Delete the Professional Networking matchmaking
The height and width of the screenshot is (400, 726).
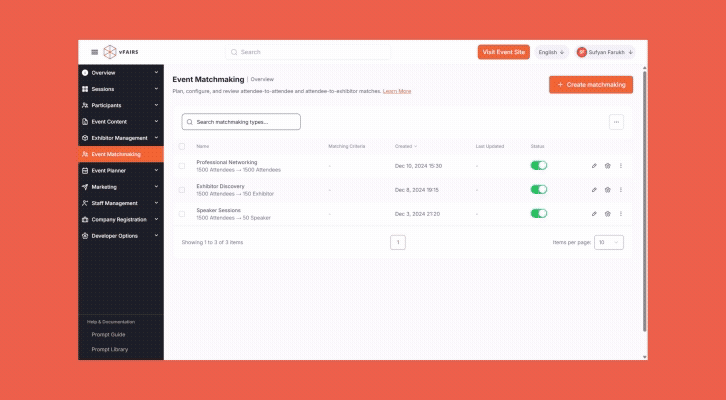(x=607, y=165)
